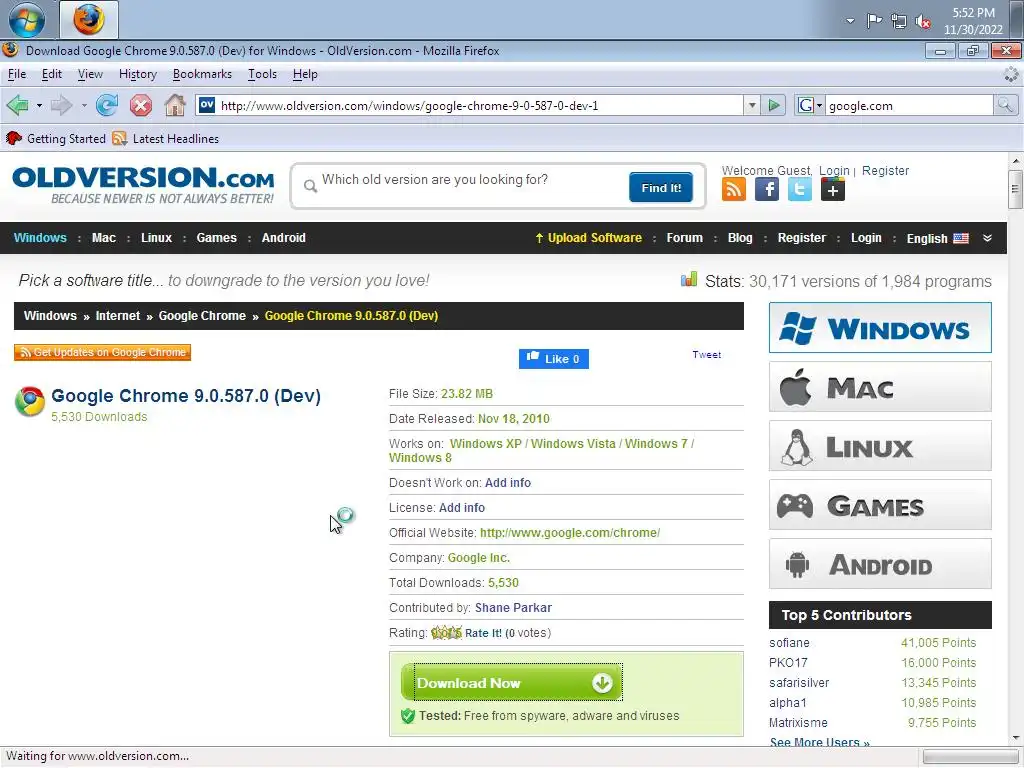Click the network tray icon
Screen dimensions: 1024x768
tap(899, 21)
